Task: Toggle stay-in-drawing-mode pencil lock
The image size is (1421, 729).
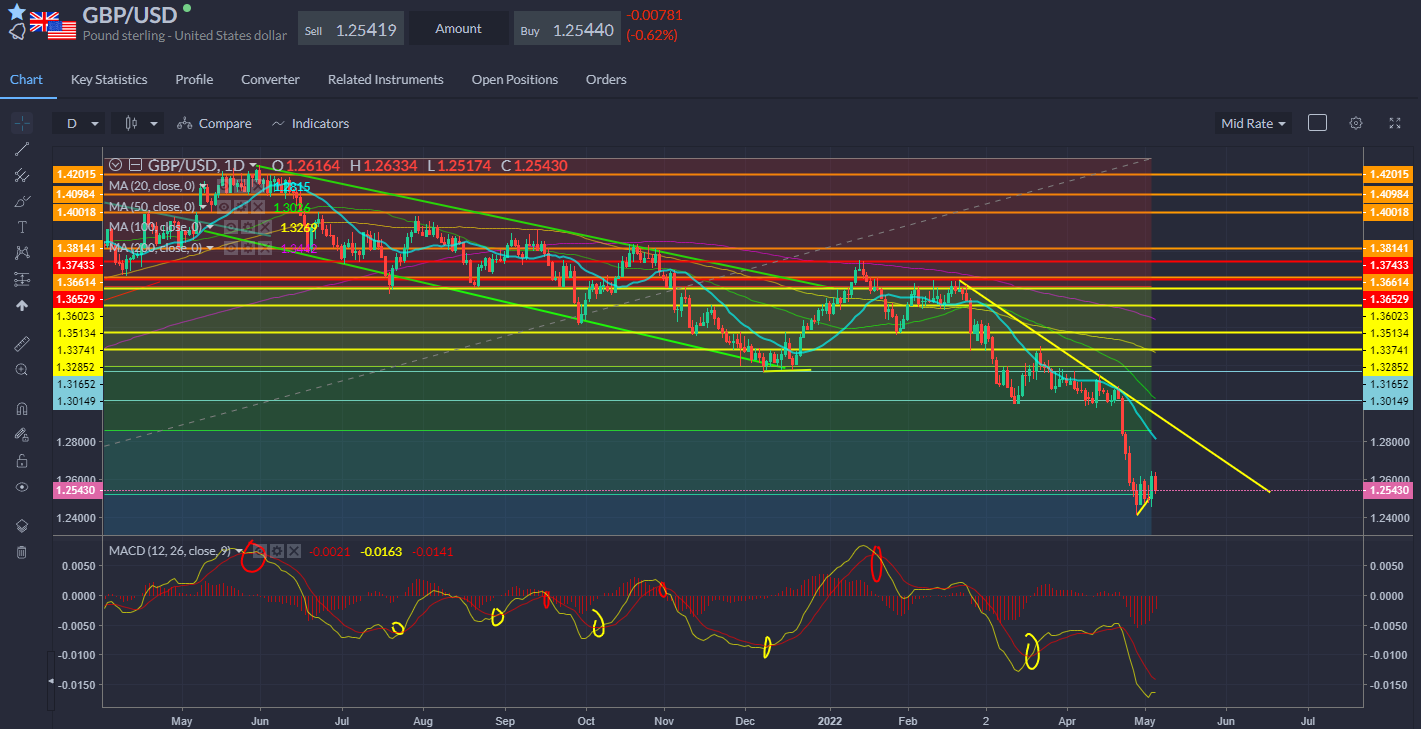Action: point(22,434)
